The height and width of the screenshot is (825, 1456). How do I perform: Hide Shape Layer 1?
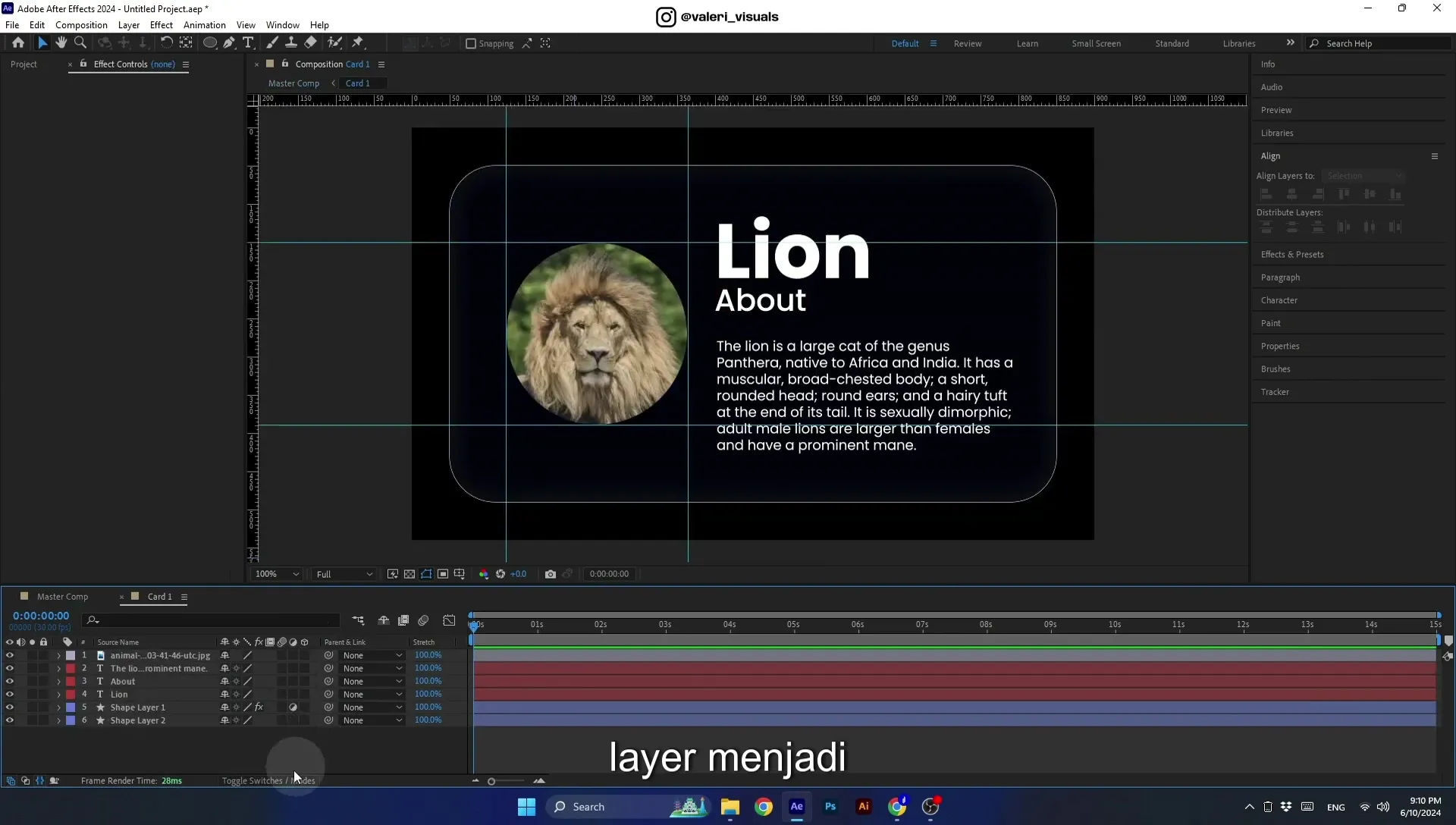click(10, 707)
